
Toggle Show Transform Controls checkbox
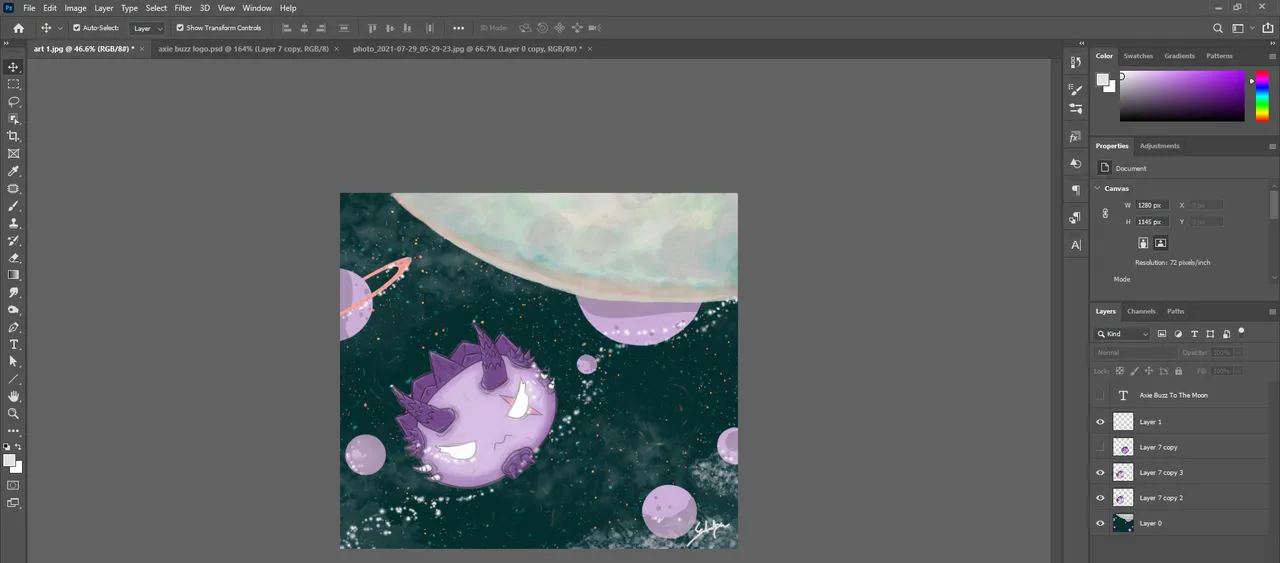click(180, 28)
